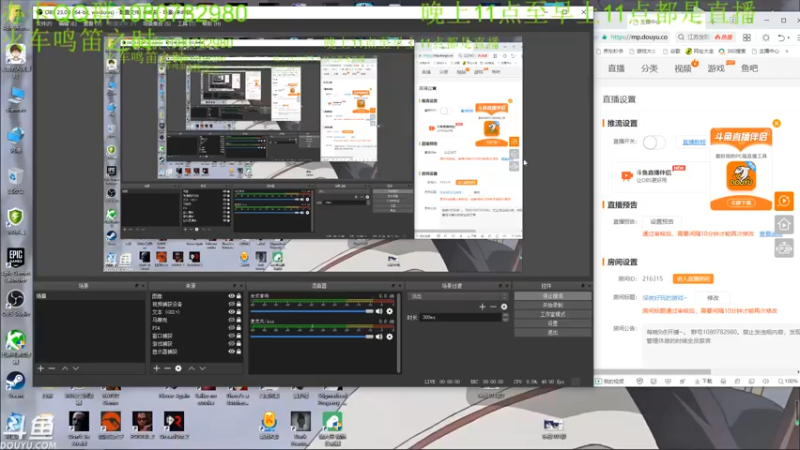Toggle visibility of 视频捕获设备 source

pos(231,304)
